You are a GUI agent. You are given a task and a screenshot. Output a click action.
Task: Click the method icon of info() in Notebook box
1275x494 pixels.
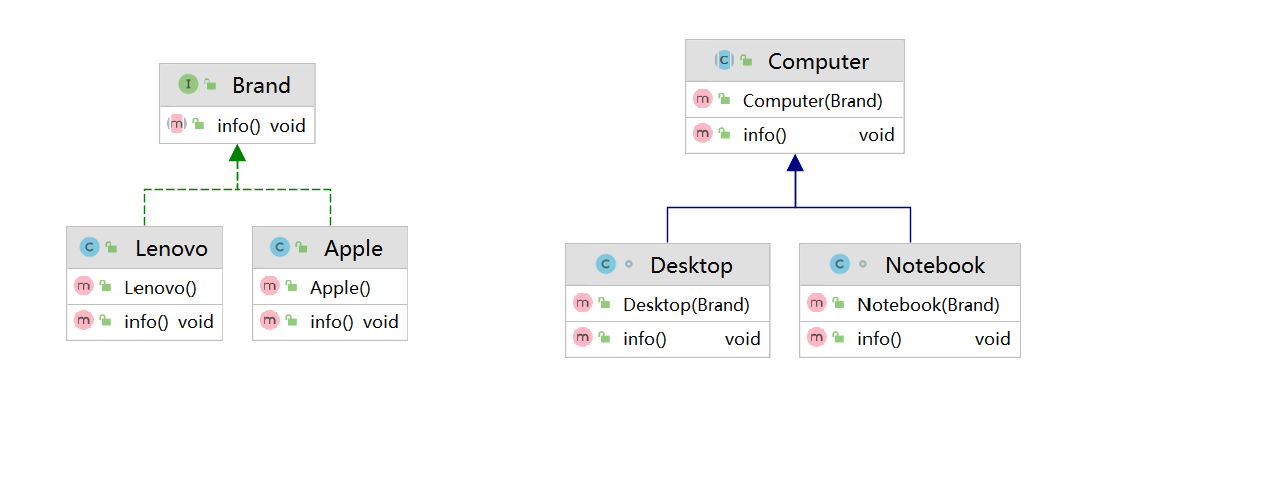[817, 338]
